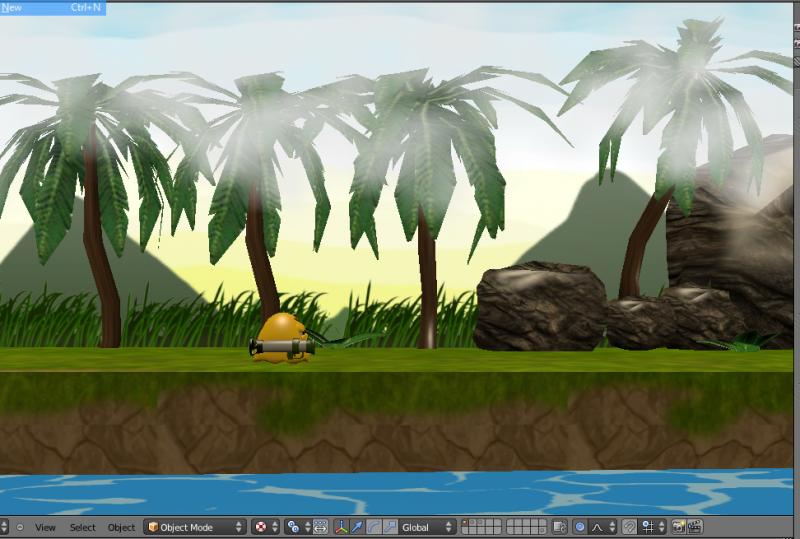Screen dimensions: 800x539
Task: Toggle the 3D manipulator axes widget
Action: pyautogui.click(x=341, y=527)
